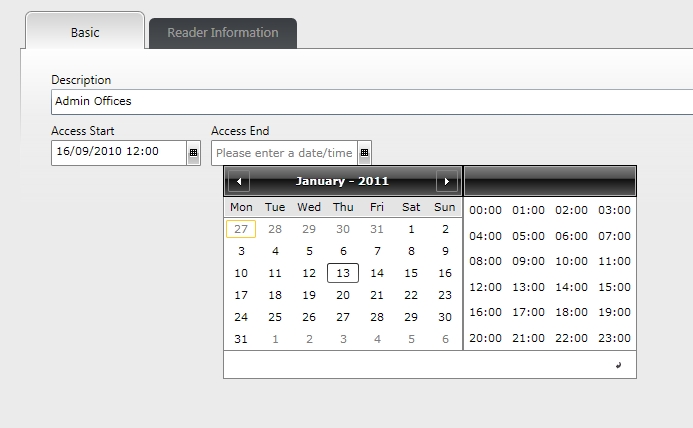The height and width of the screenshot is (428, 693).
Task: Go to next month in calendar
Action: coord(447,181)
